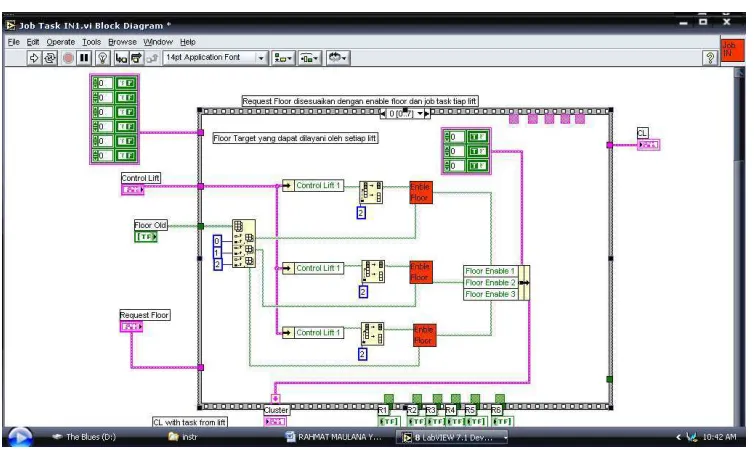Select the top Enable Floor subVI
The width and height of the screenshot is (754, 450).
click(x=421, y=192)
